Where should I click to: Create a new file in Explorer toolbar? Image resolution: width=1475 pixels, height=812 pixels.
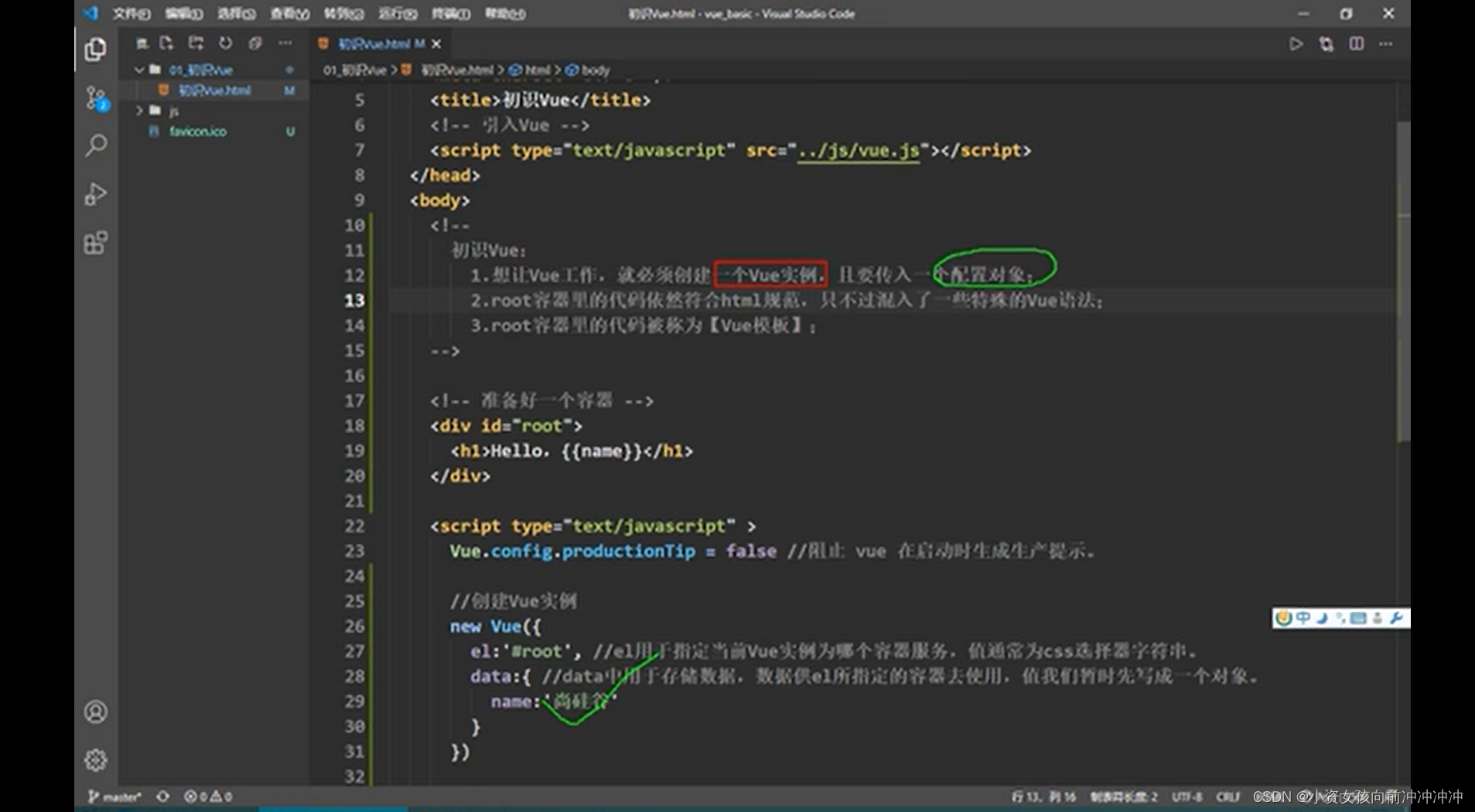[166, 43]
